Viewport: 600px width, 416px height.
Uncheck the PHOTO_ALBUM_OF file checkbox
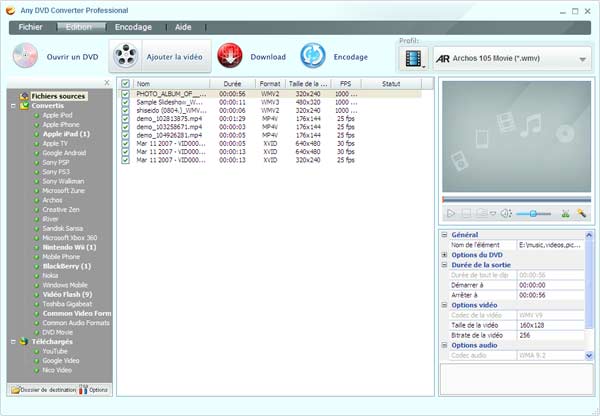tap(125, 94)
